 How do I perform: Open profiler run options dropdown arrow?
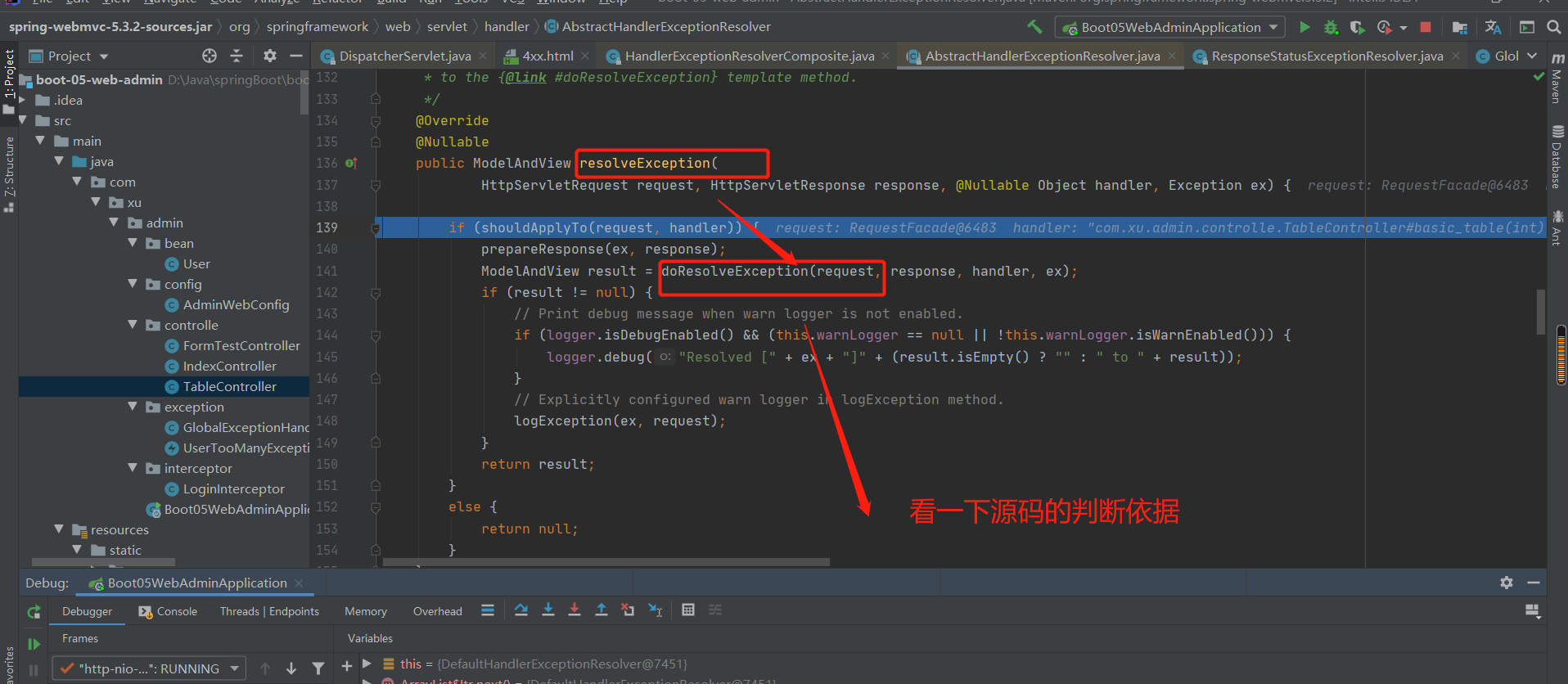click(1404, 28)
